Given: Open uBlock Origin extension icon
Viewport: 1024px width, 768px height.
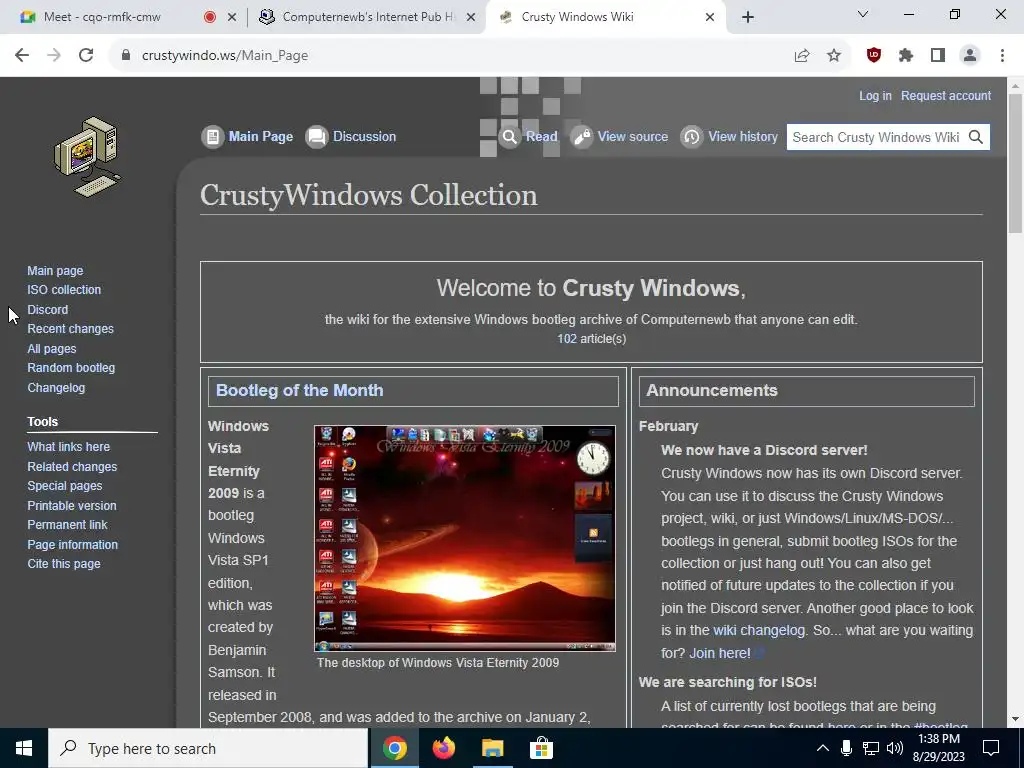Looking at the screenshot, I should pyautogui.click(x=874, y=56).
